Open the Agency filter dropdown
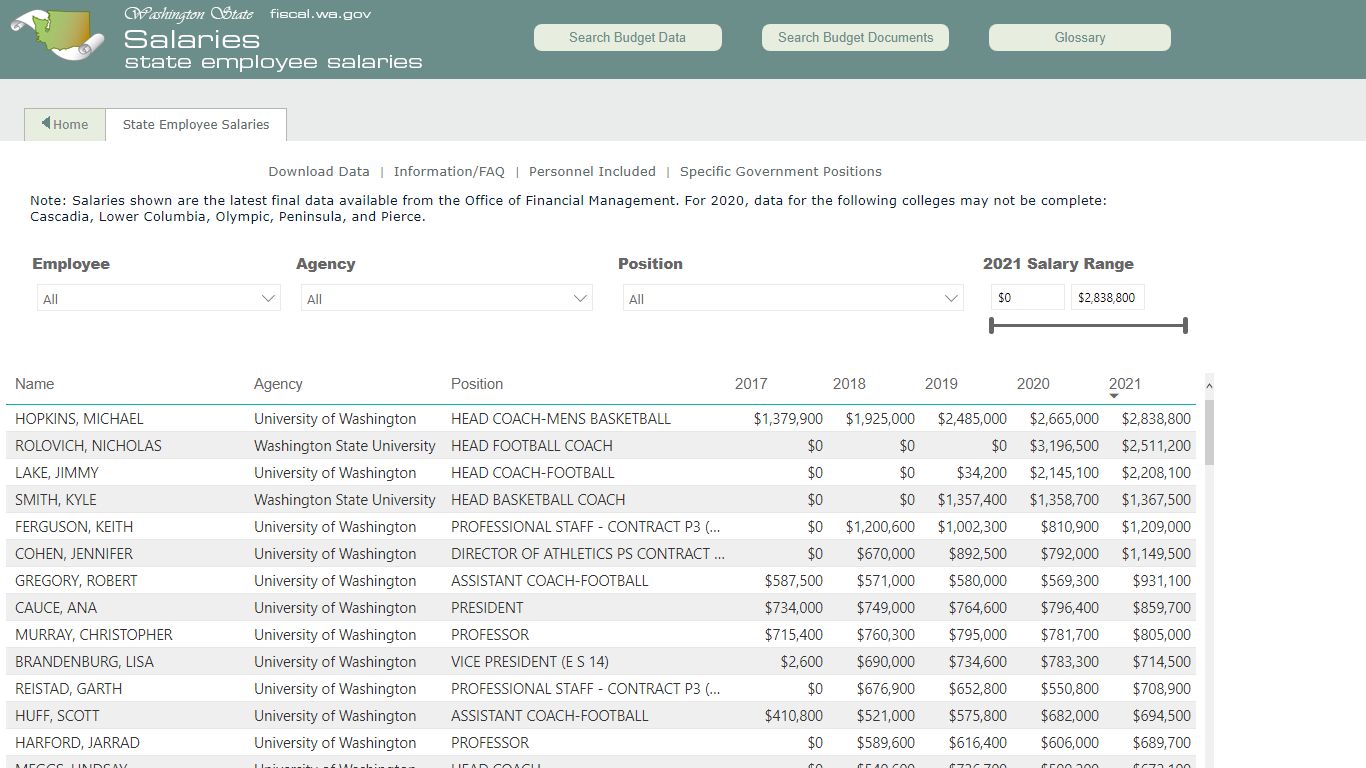 pyautogui.click(x=447, y=298)
